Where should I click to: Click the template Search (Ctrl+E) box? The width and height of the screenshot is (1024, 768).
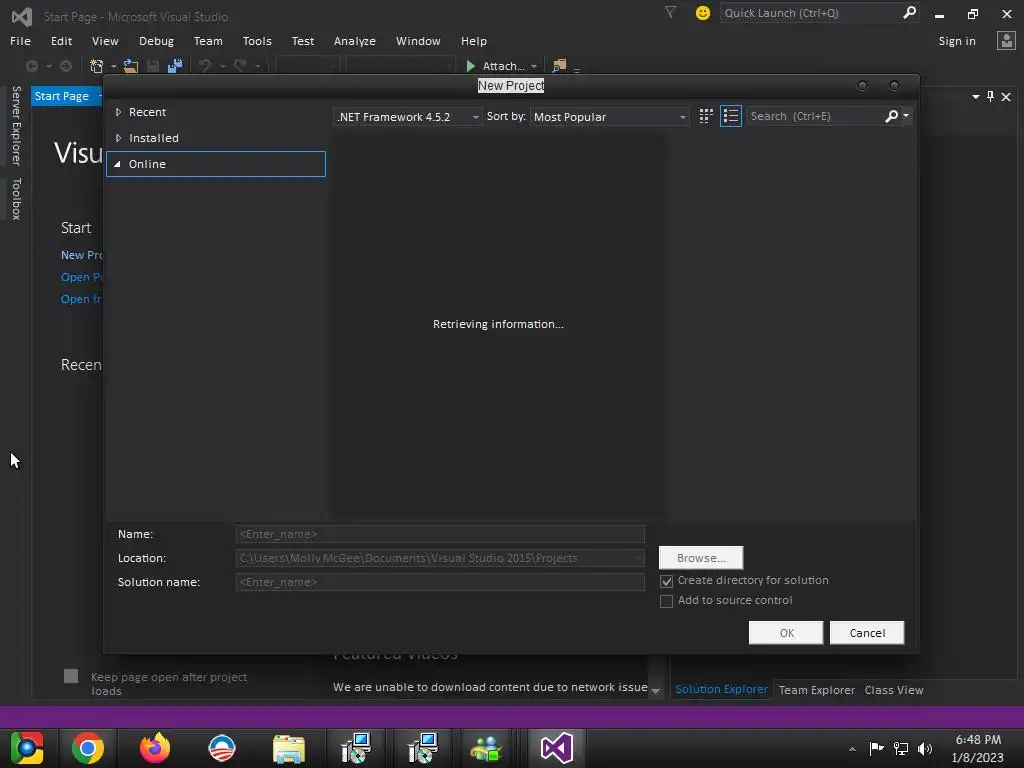[814, 116]
